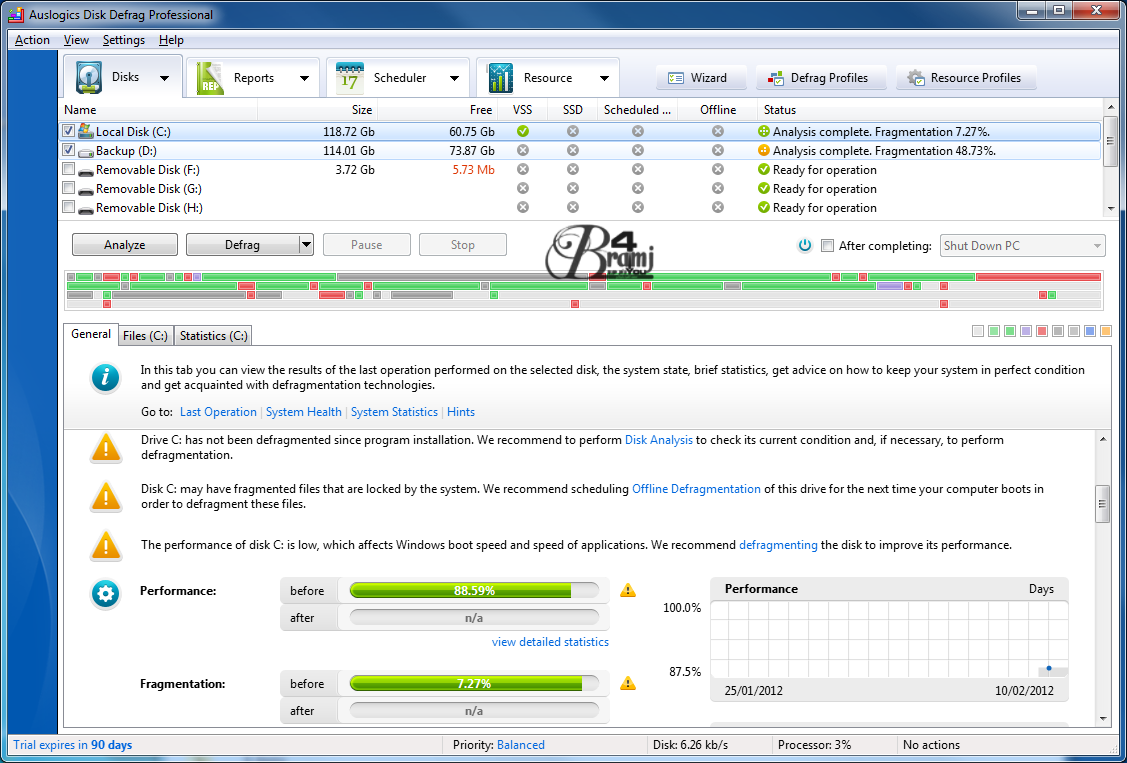Click the gear icon next to Performance
This screenshot has width=1127, height=763.
(x=106, y=593)
